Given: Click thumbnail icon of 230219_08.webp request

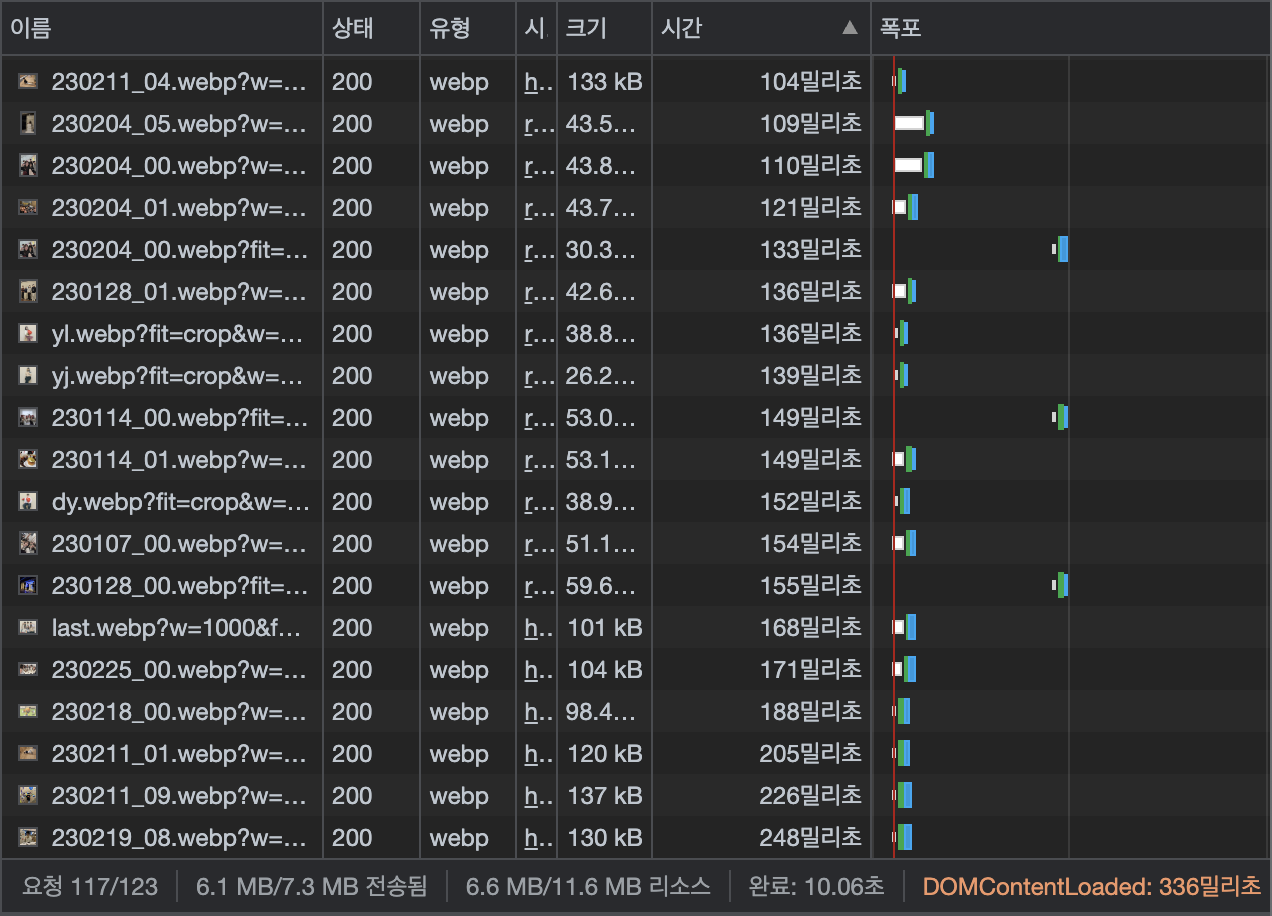Looking at the screenshot, I should 28,838.
